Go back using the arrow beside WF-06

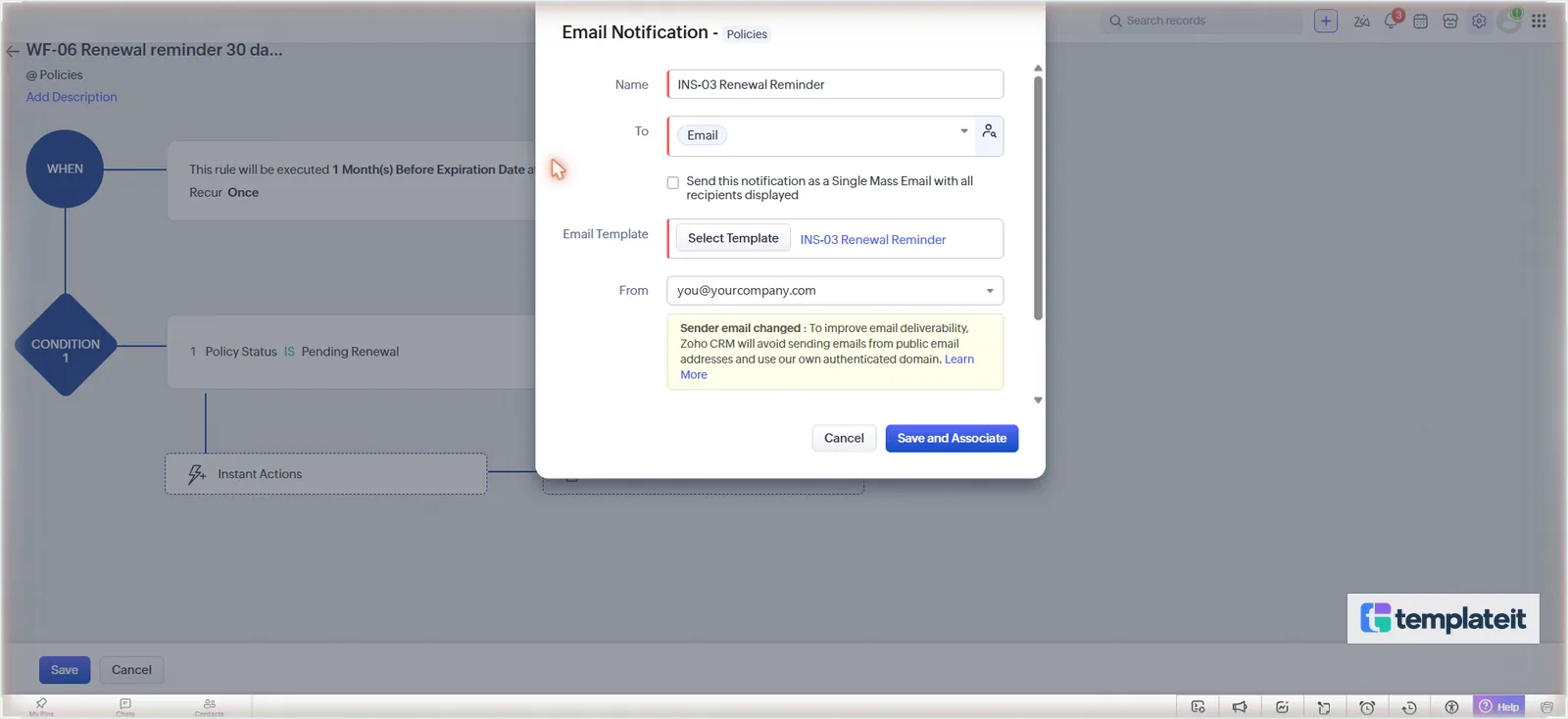(x=13, y=51)
